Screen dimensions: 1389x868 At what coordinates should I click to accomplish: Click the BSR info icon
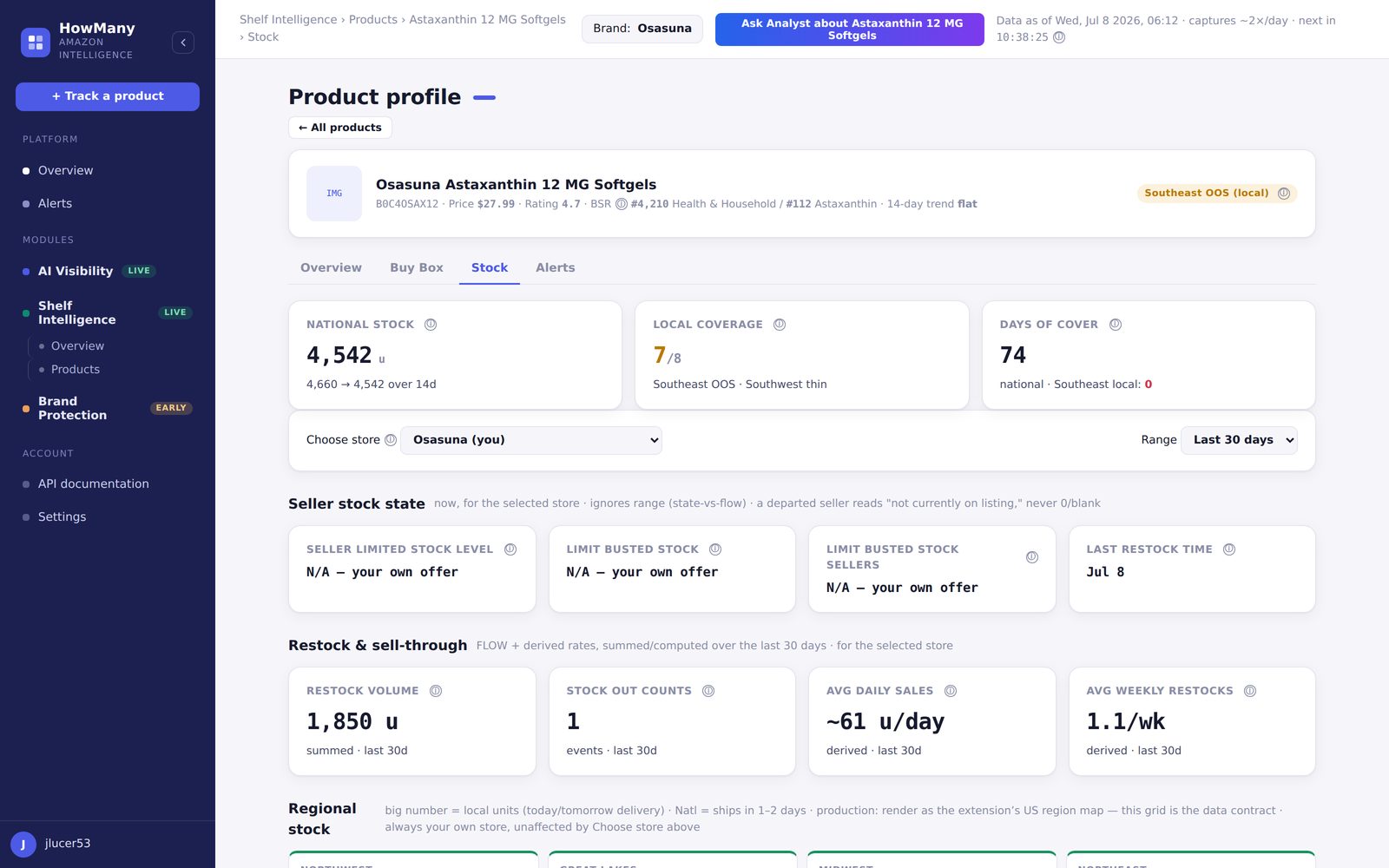click(622, 204)
